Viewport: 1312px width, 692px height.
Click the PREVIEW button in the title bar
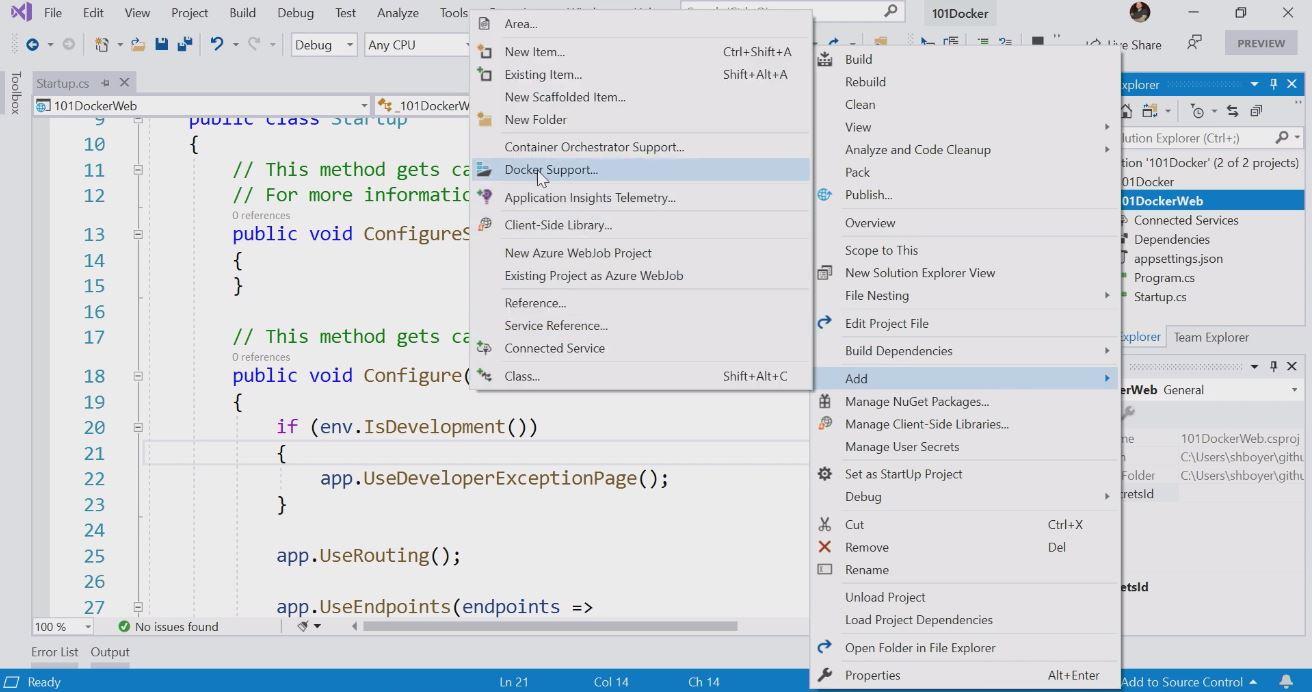[x=1259, y=42]
